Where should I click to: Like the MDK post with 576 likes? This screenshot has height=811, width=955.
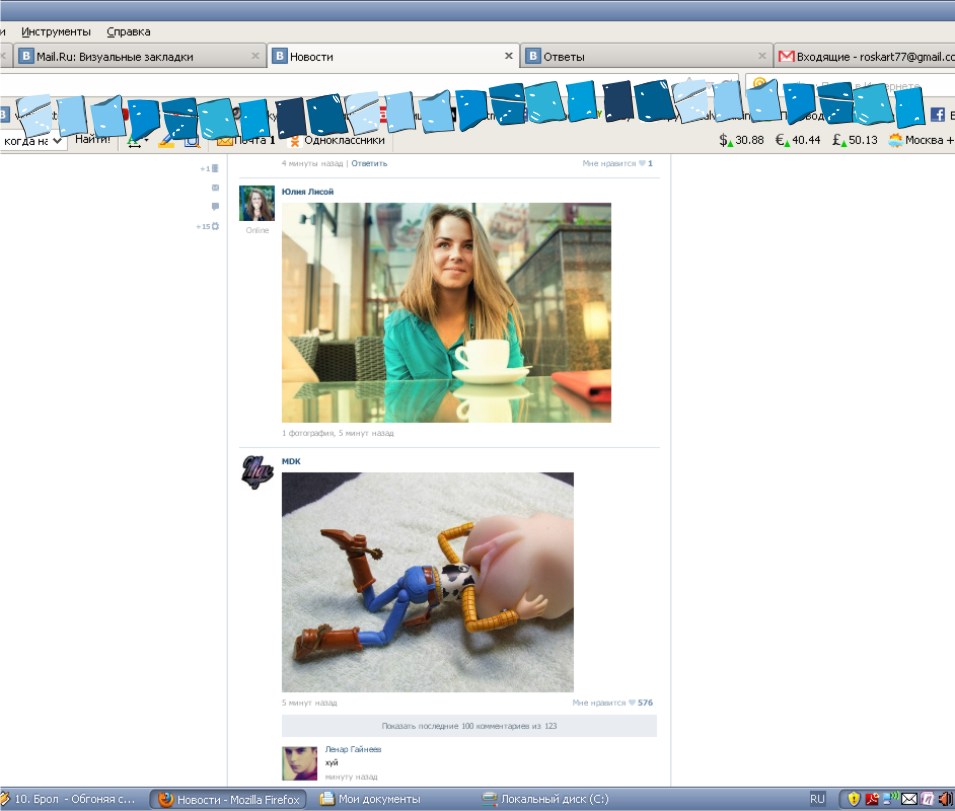click(x=612, y=703)
